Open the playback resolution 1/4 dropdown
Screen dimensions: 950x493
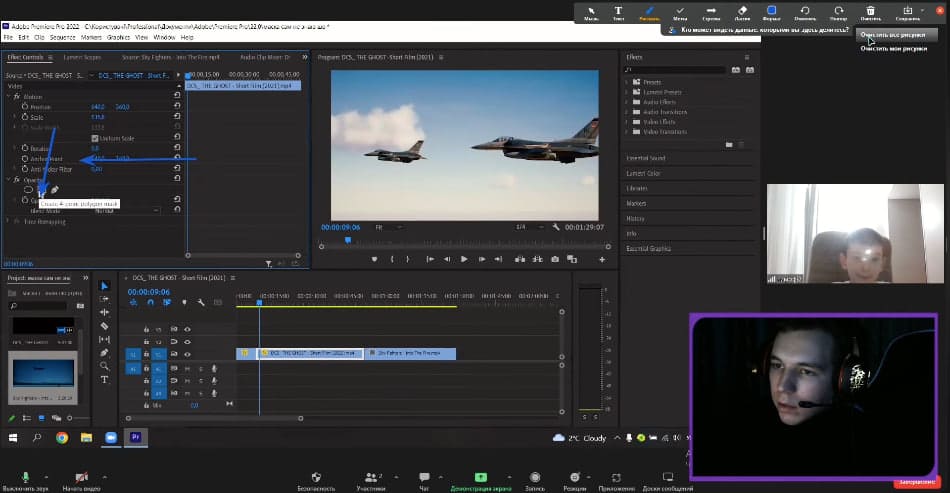tap(530, 227)
